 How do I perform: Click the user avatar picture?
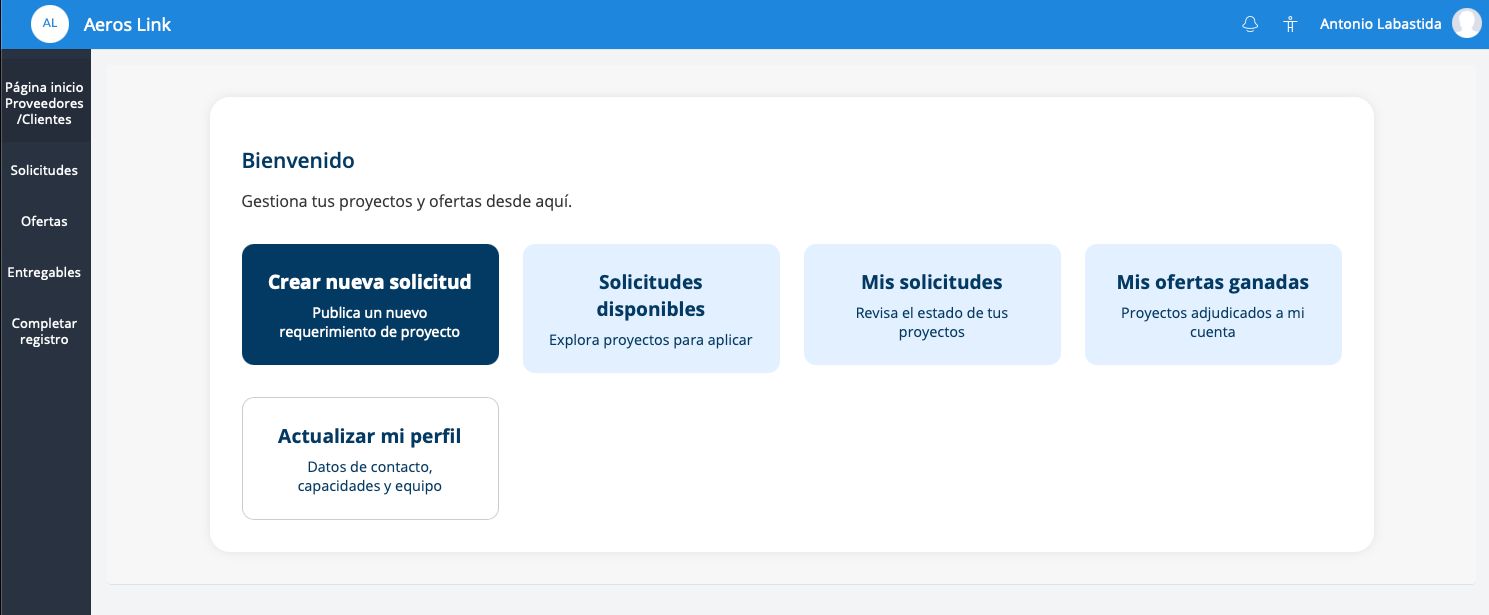1466,24
